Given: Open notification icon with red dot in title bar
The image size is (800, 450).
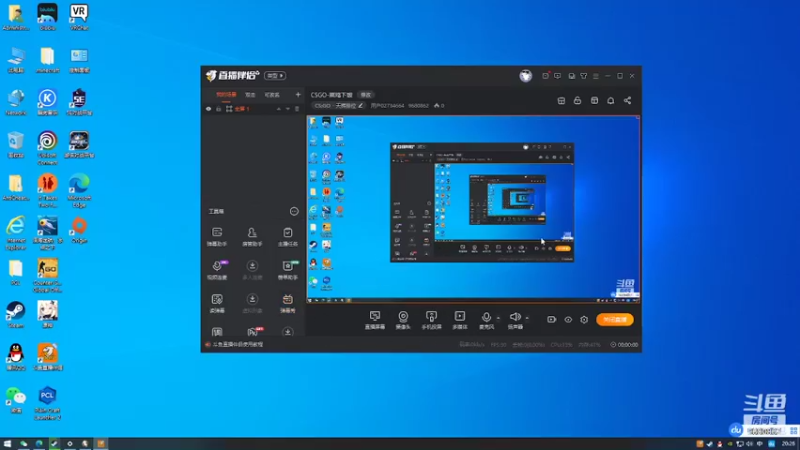Looking at the screenshot, I should [545, 76].
